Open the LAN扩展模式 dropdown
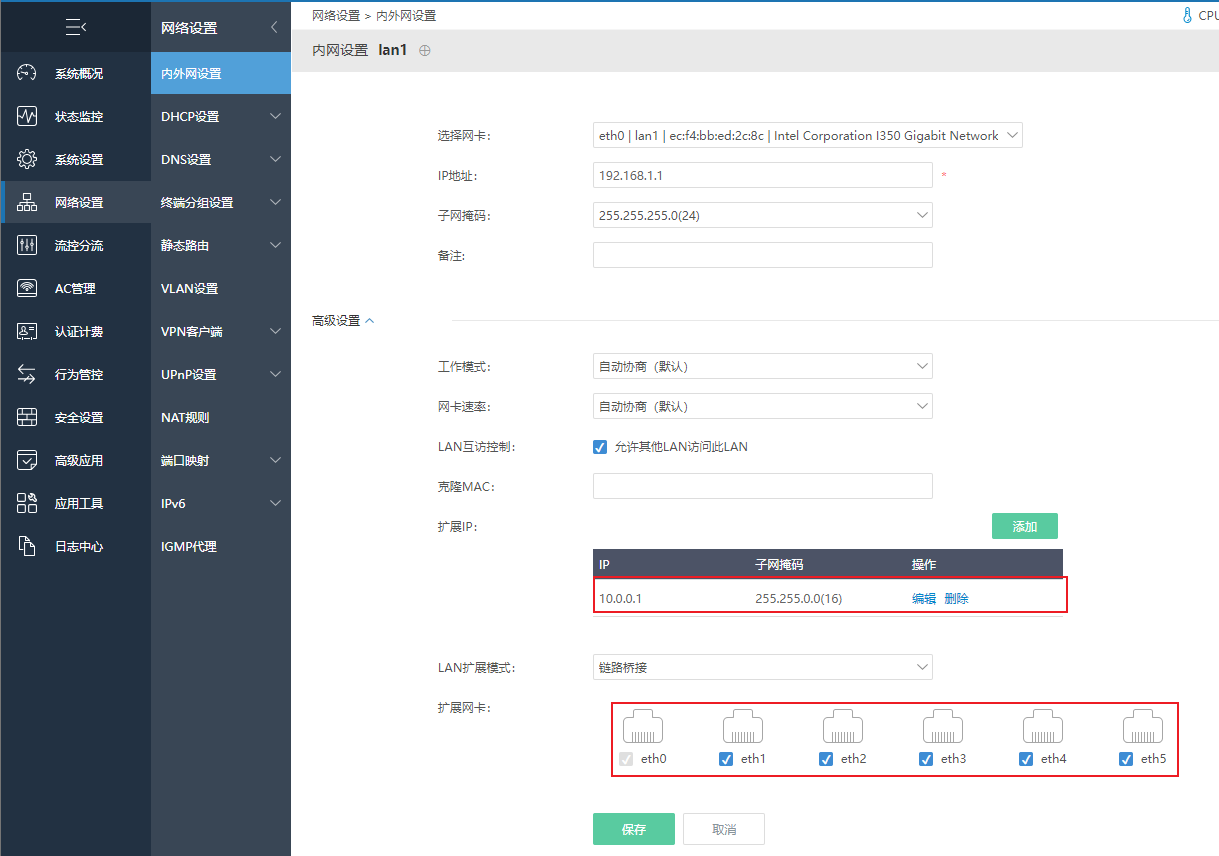Viewport: 1219px width, 856px height. click(763, 667)
